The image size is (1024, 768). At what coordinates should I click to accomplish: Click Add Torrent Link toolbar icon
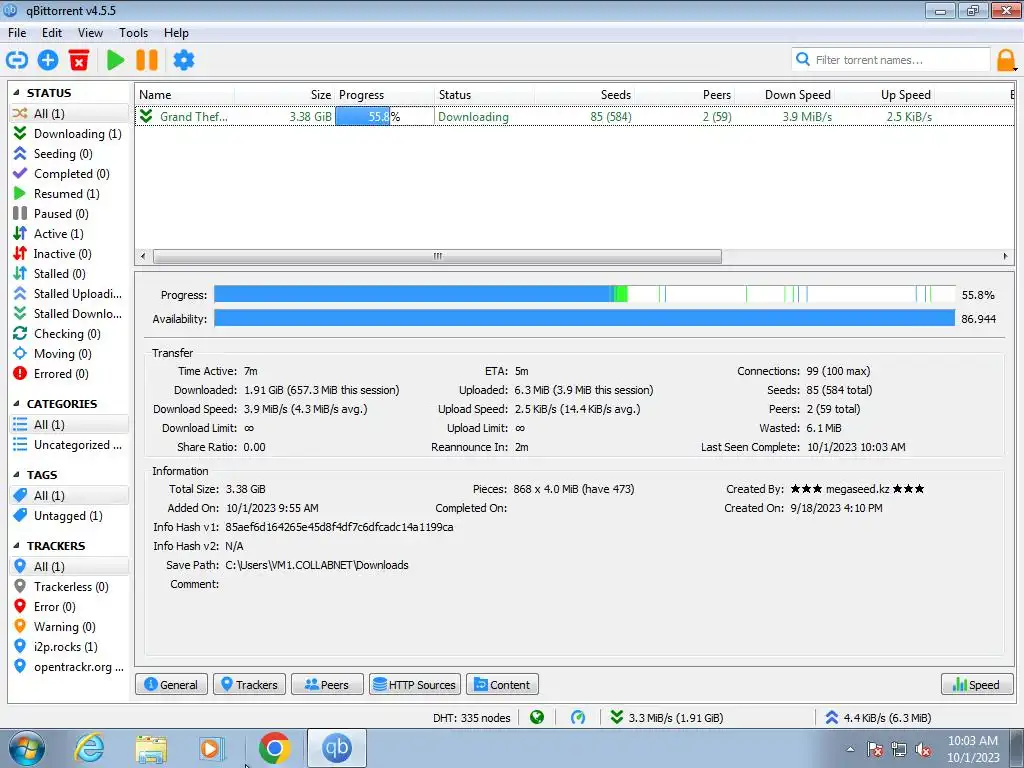point(17,60)
